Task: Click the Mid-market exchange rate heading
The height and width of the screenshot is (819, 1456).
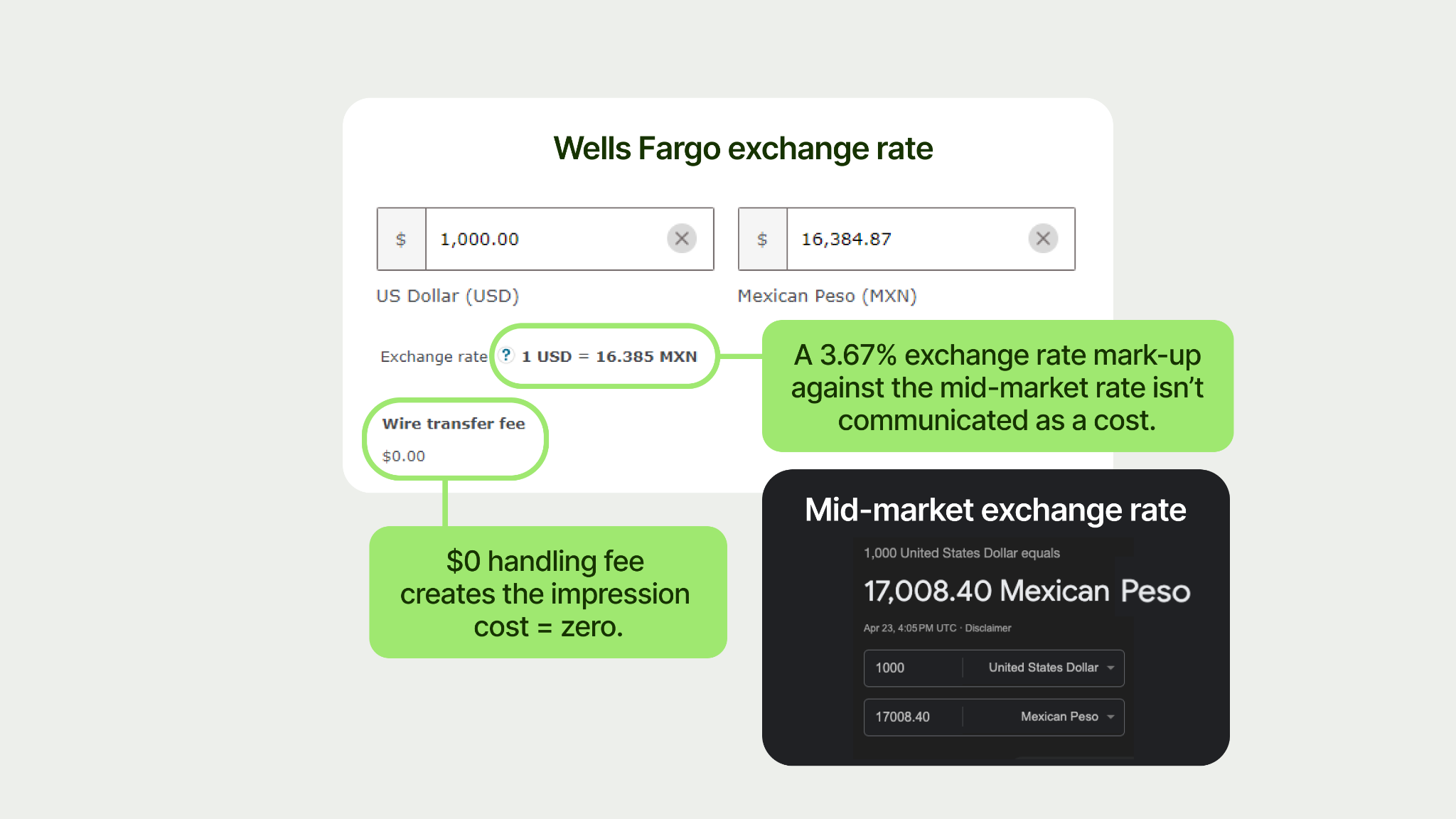Action: coord(995,510)
